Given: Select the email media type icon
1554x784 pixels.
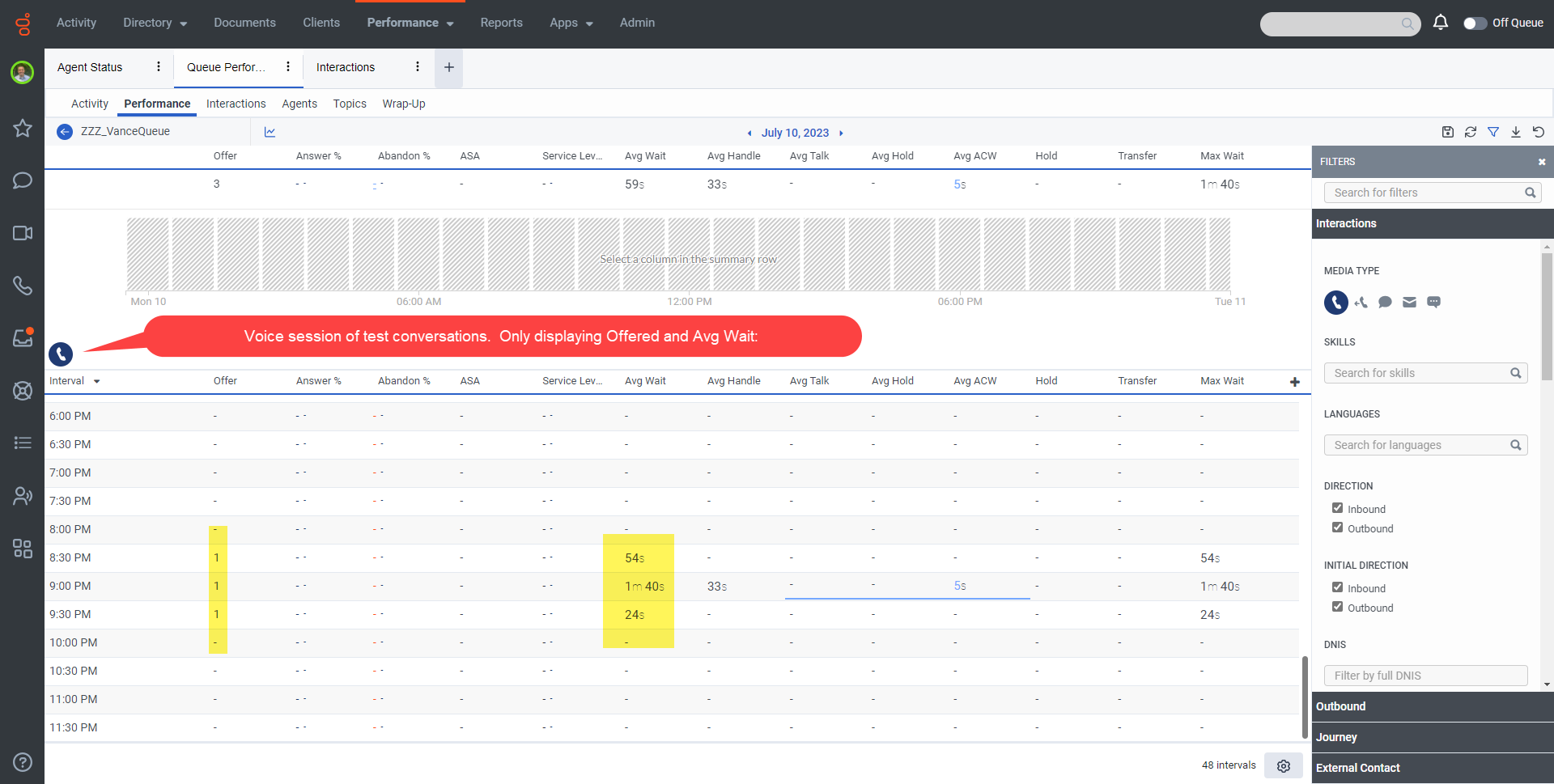Looking at the screenshot, I should (x=1409, y=303).
